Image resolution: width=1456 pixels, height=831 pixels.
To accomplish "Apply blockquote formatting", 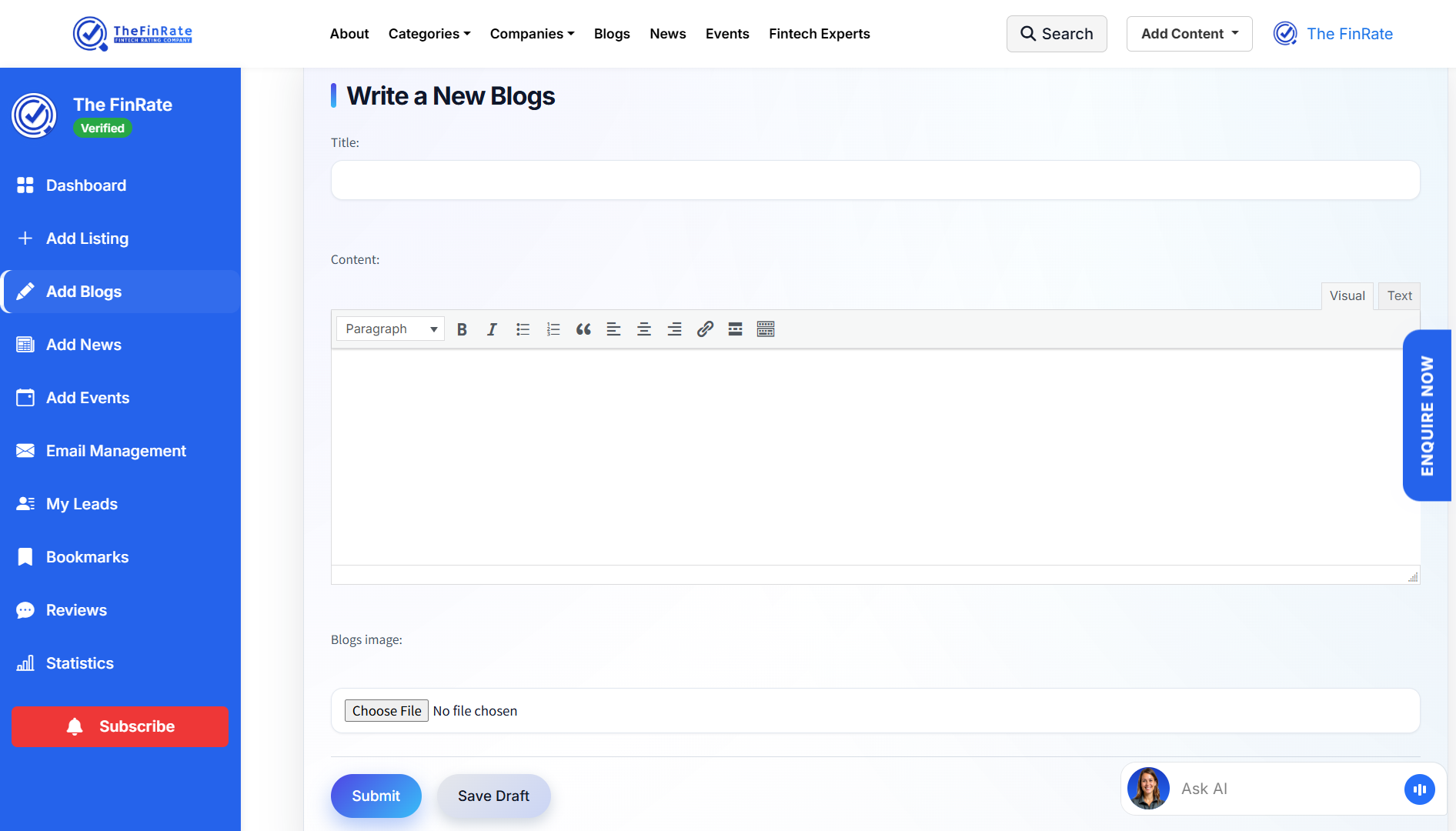I will point(583,329).
